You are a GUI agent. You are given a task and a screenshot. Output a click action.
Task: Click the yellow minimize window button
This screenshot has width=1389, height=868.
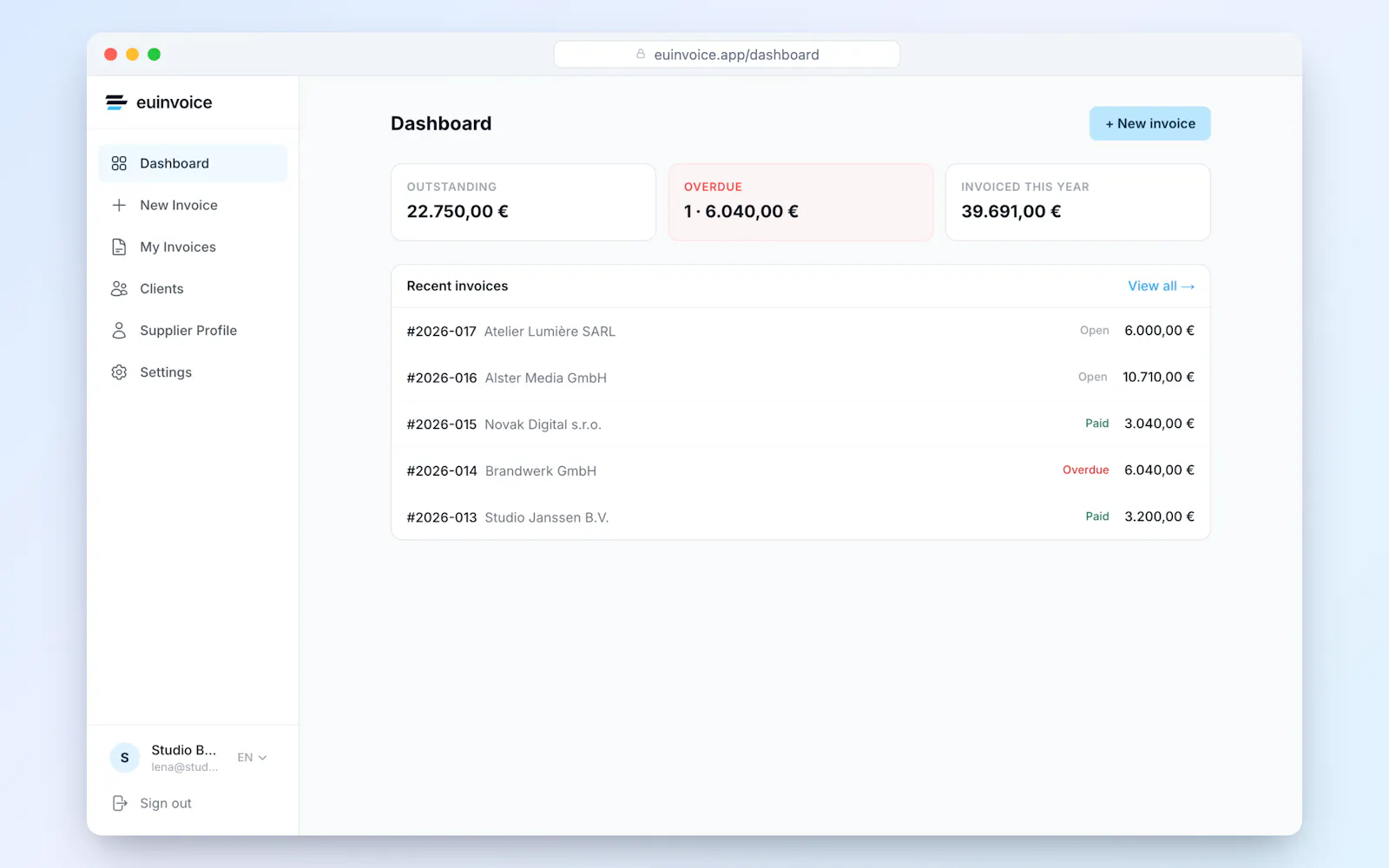click(x=132, y=54)
